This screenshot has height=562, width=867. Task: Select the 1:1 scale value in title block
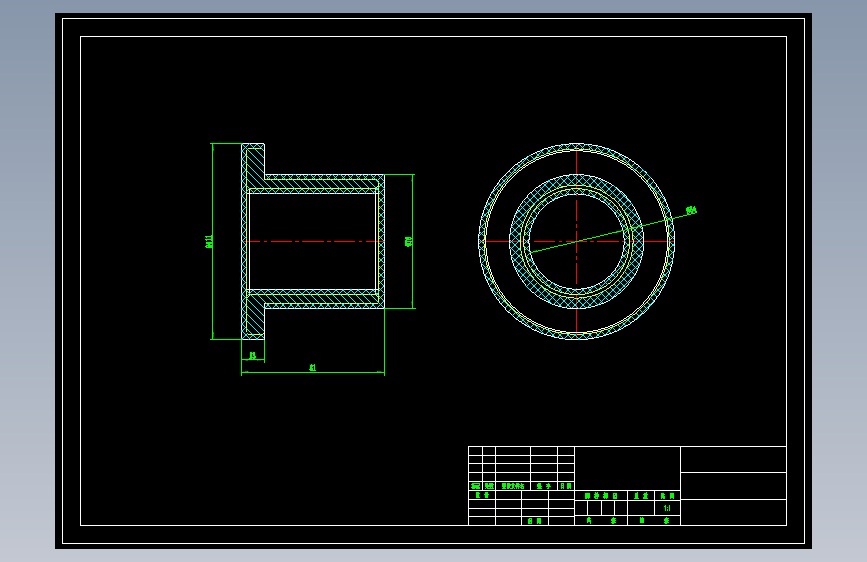point(667,508)
